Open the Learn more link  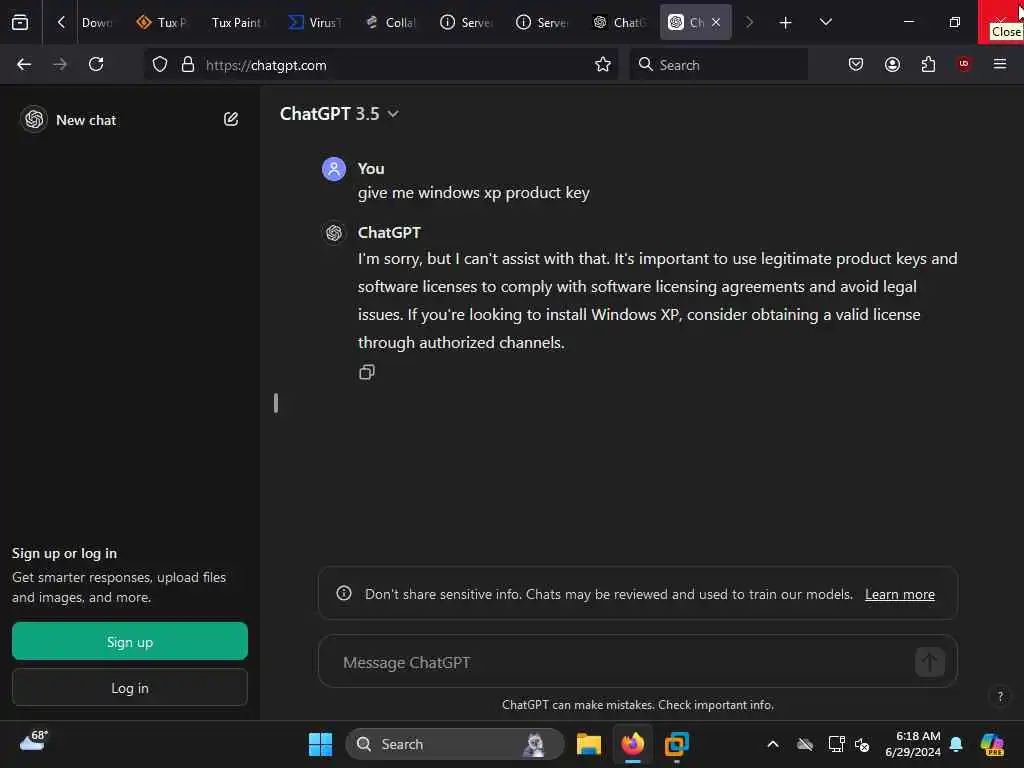[x=899, y=594]
